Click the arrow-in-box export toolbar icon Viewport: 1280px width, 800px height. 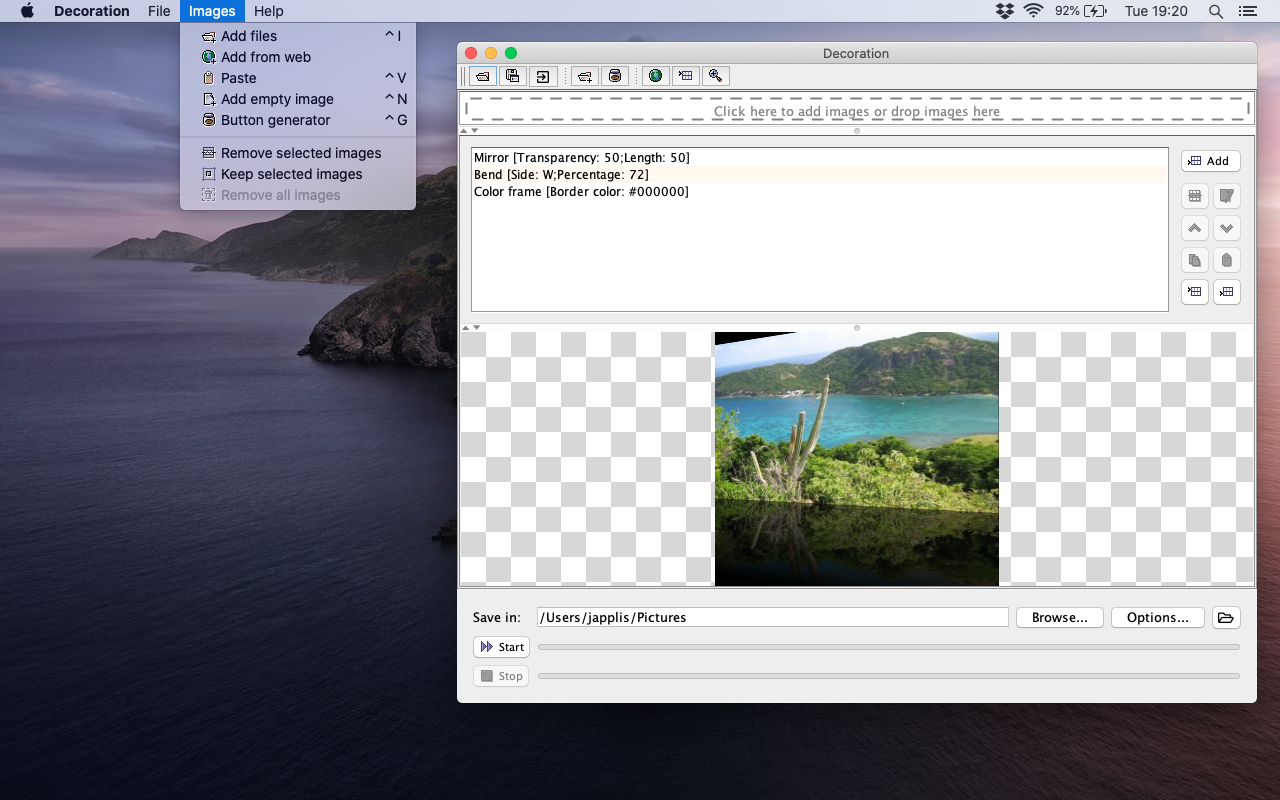[x=543, y=76]
